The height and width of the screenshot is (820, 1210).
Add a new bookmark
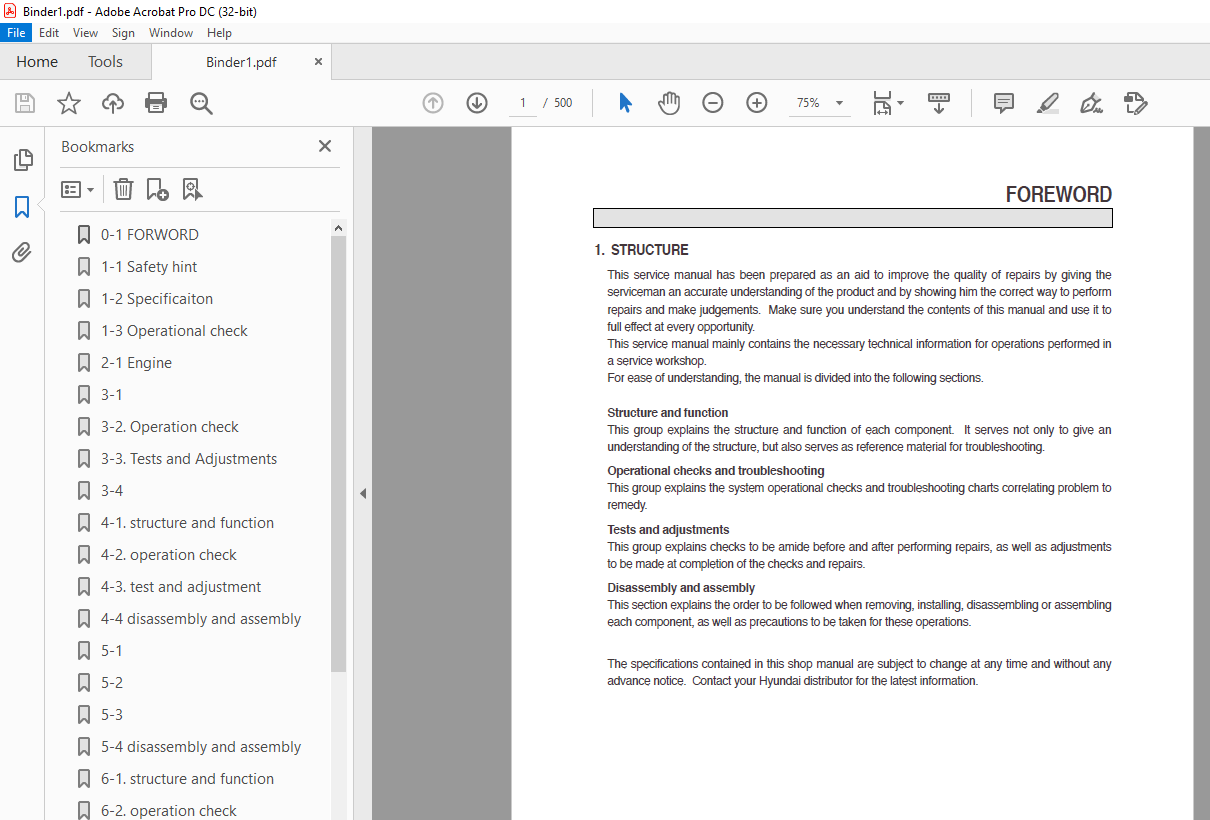click(157, 189)
